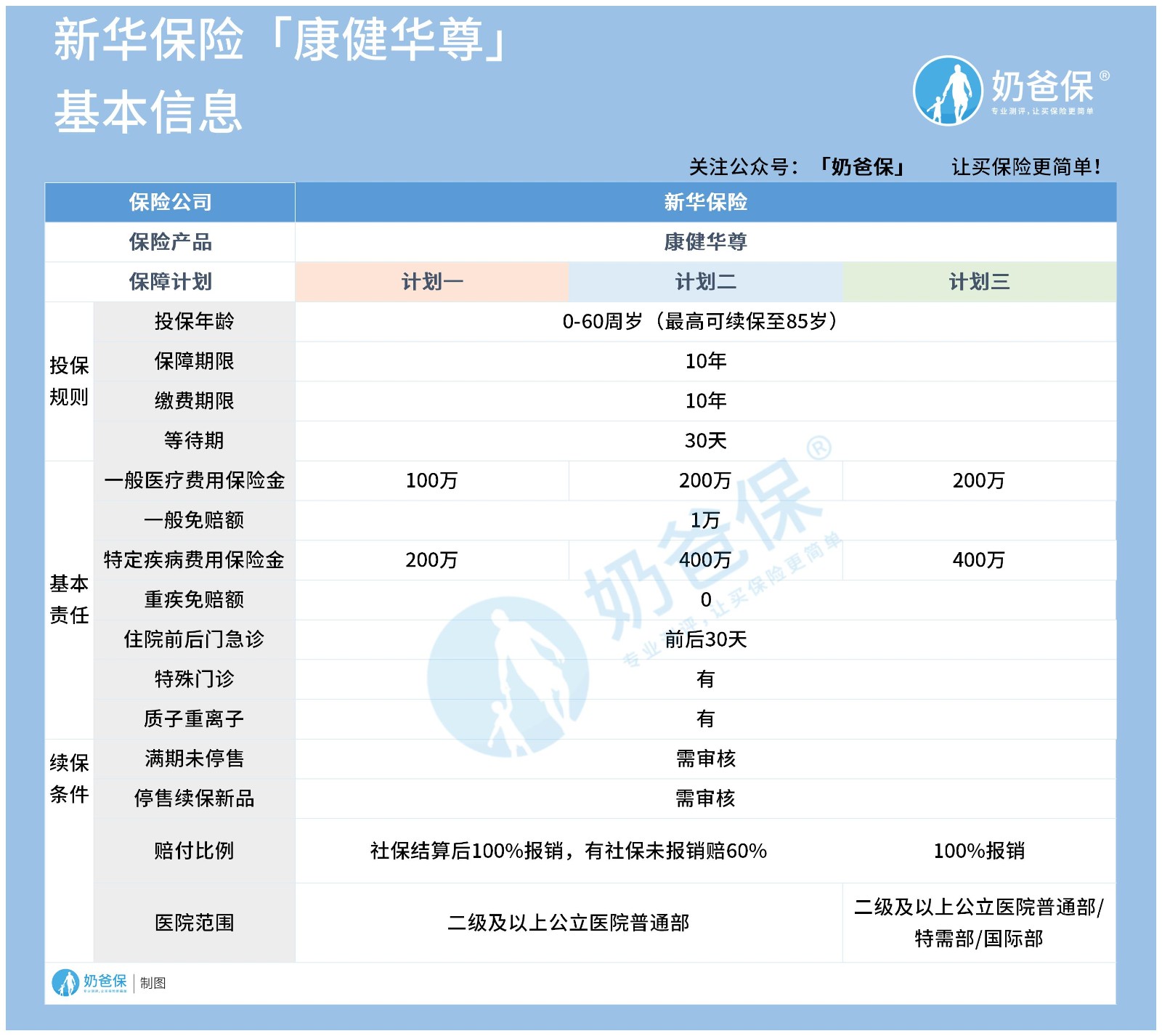Click the 二级及以上公立医院普通部 cell
Viewport: 1162px width, 1036px height.
[x=569, y=923]
